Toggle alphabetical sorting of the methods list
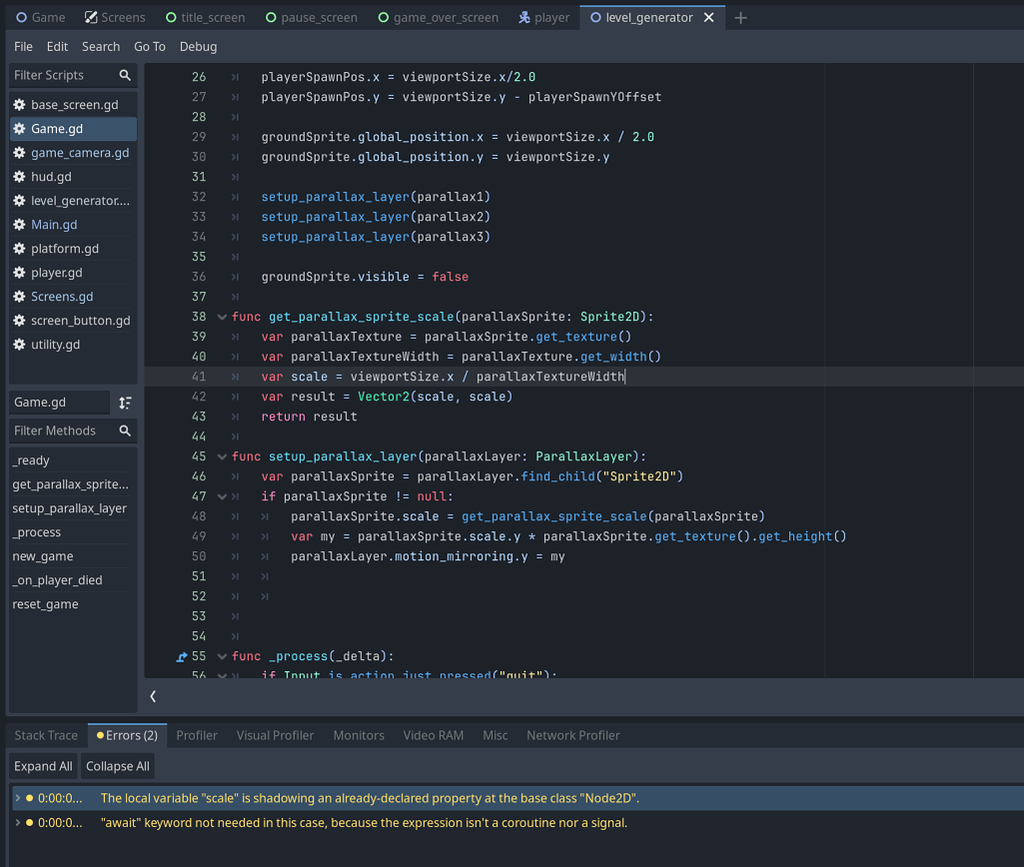 click(x=125, y=402)
